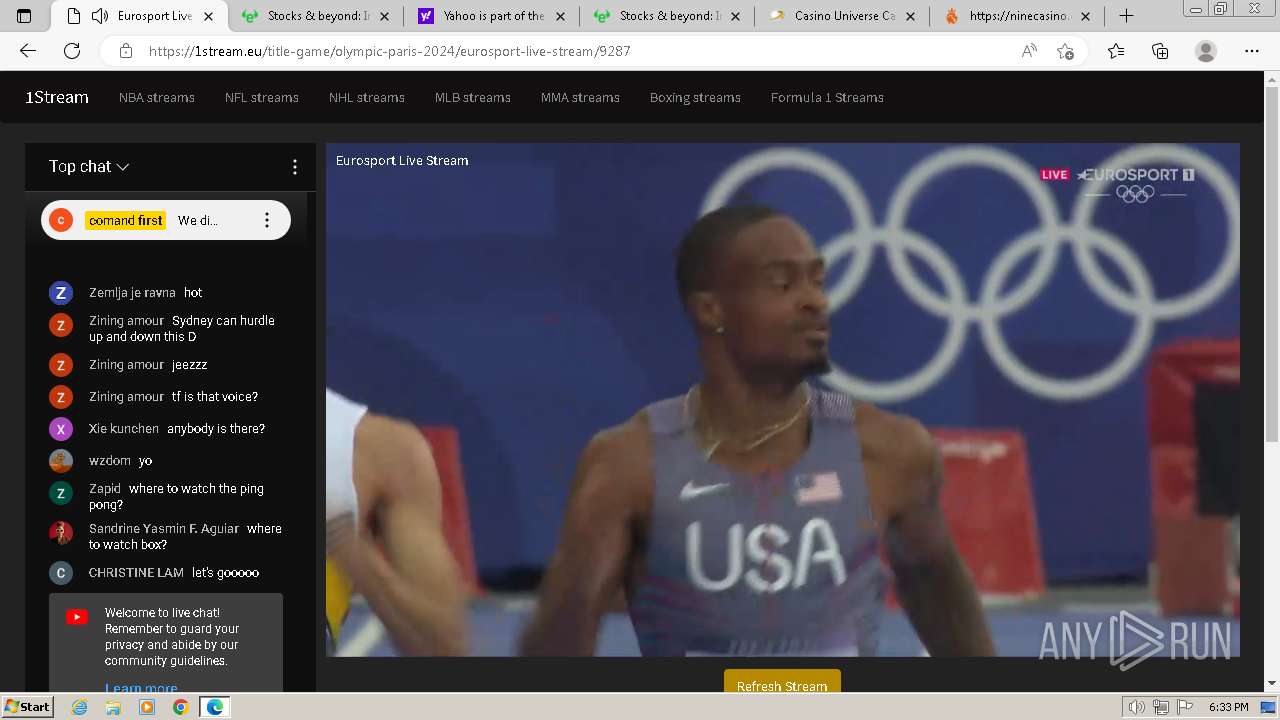Add this page to favorites
Image resolution: width=1280 pixels, height=720 pixels.
[x=1066, y=51]
